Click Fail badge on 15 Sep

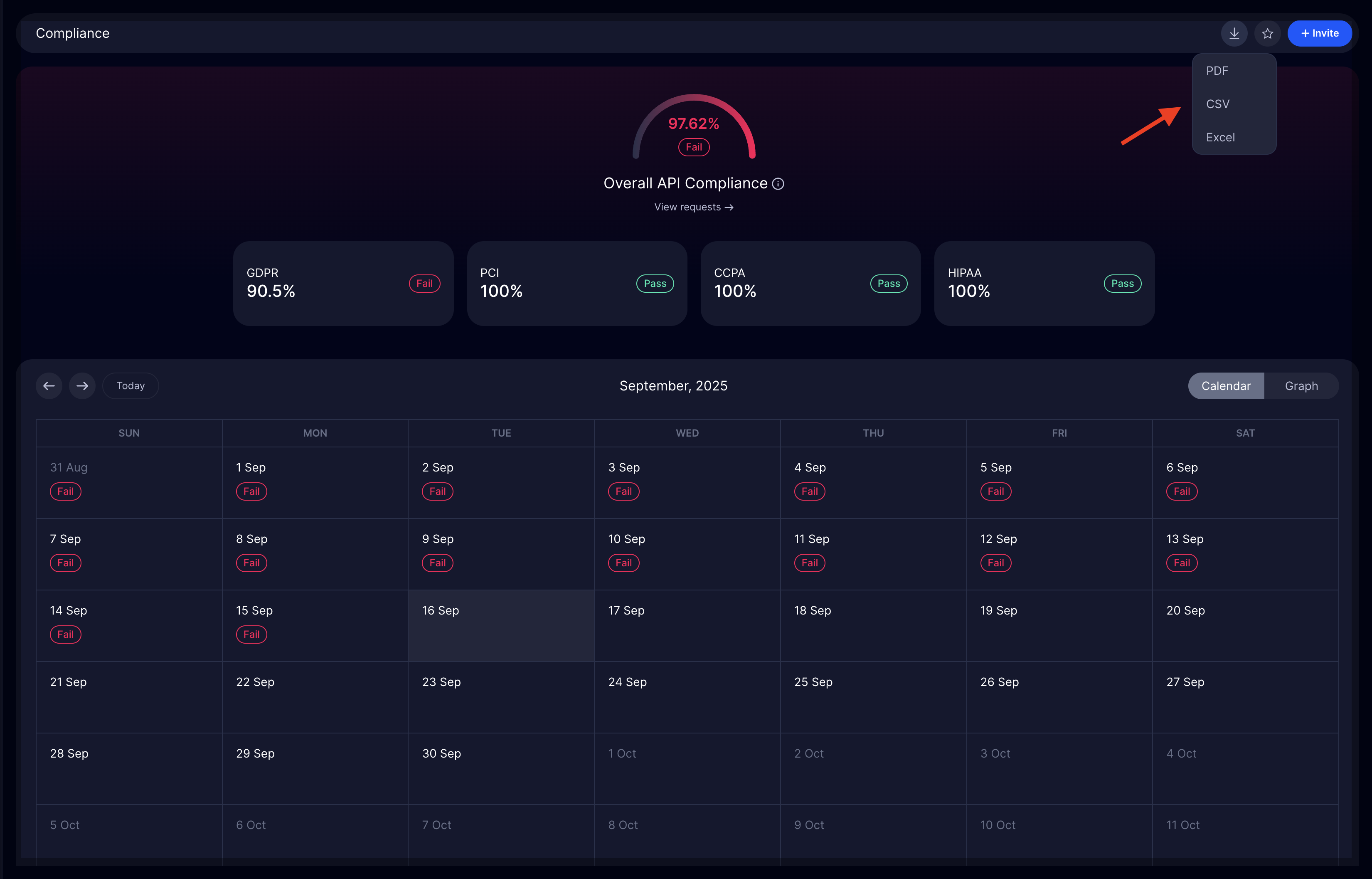click(x=251, y=634)
